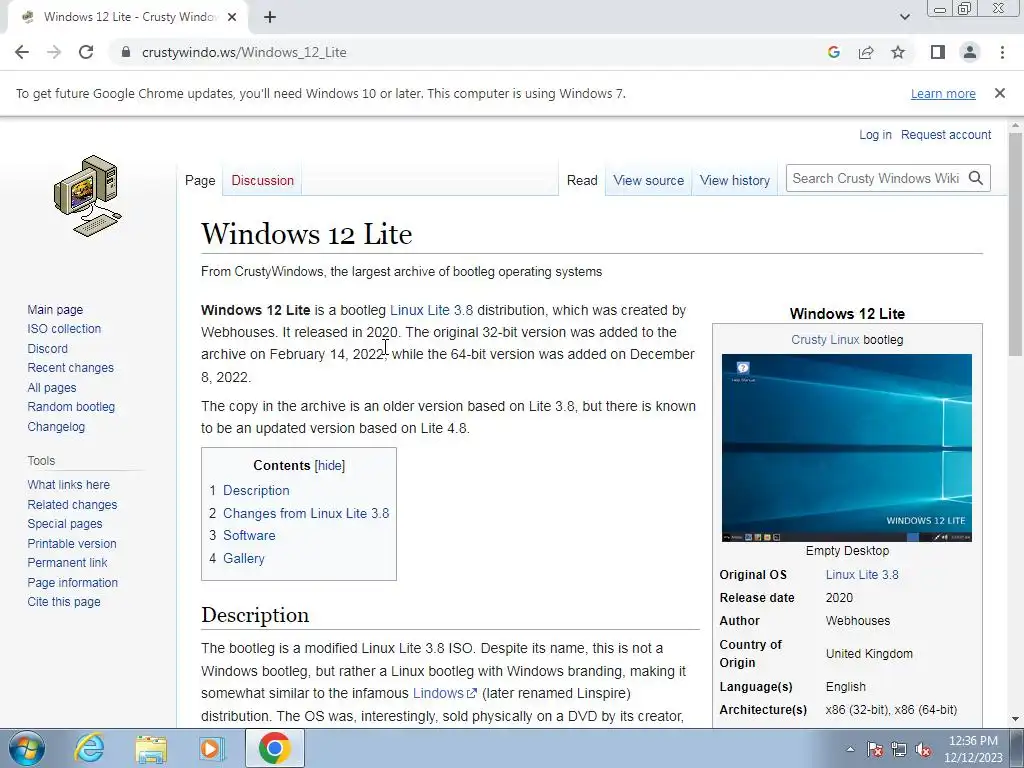Viewport: 1024px width, 768px height.
Task: Click Linux Lite 3.8 in Original OS row
Action: pyautogui.click(x=862, y=575)
